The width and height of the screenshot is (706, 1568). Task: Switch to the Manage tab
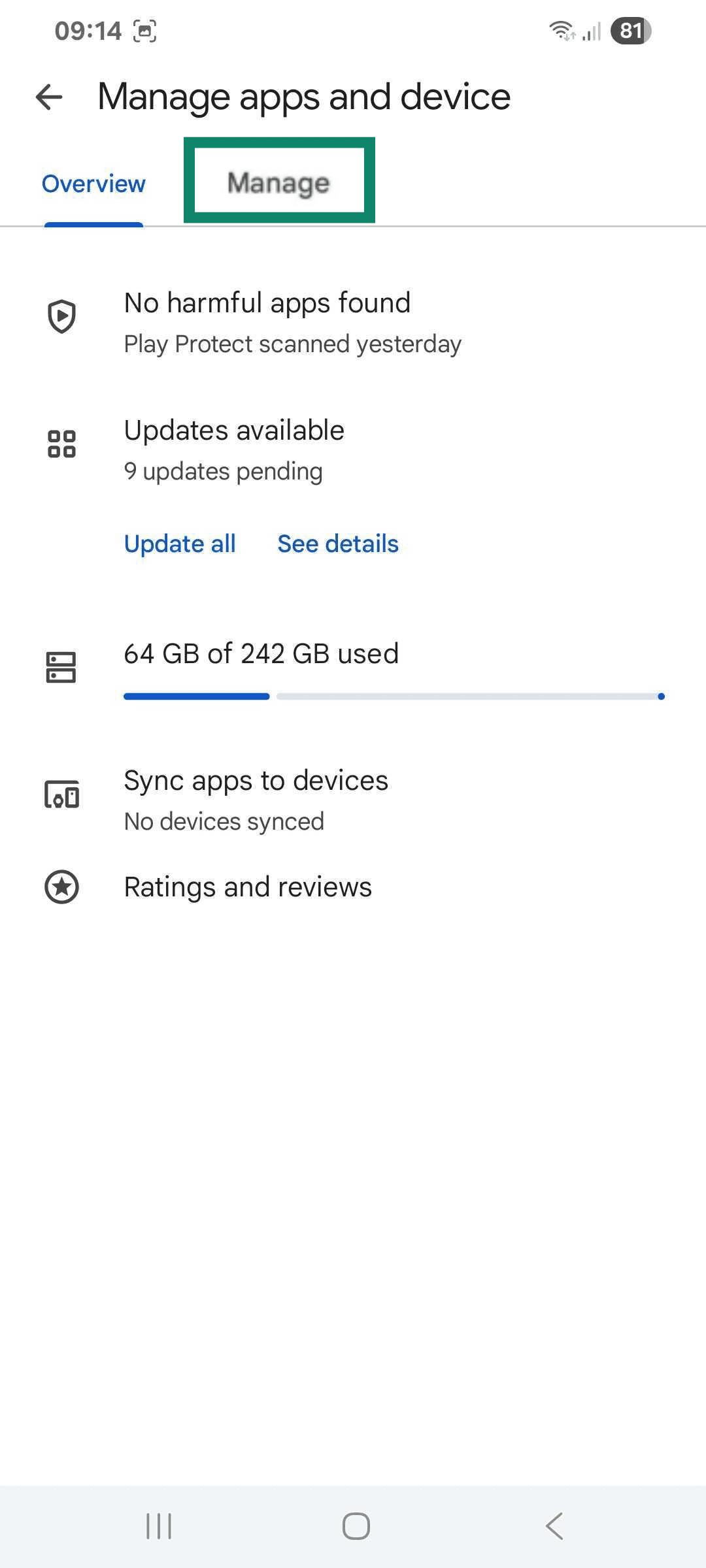coord(278,183)
